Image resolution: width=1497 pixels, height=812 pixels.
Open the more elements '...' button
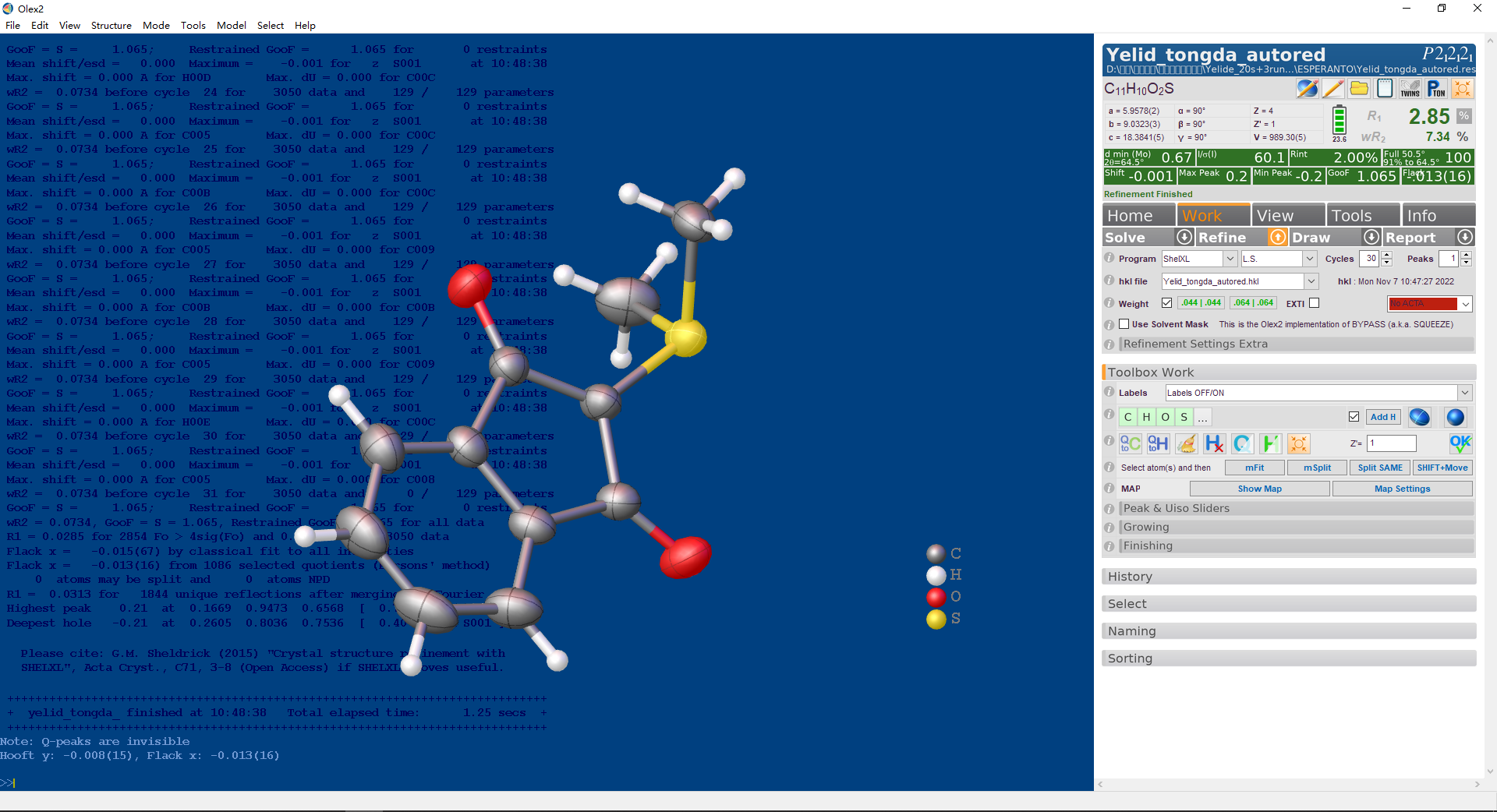click(x=1202, y=418)
